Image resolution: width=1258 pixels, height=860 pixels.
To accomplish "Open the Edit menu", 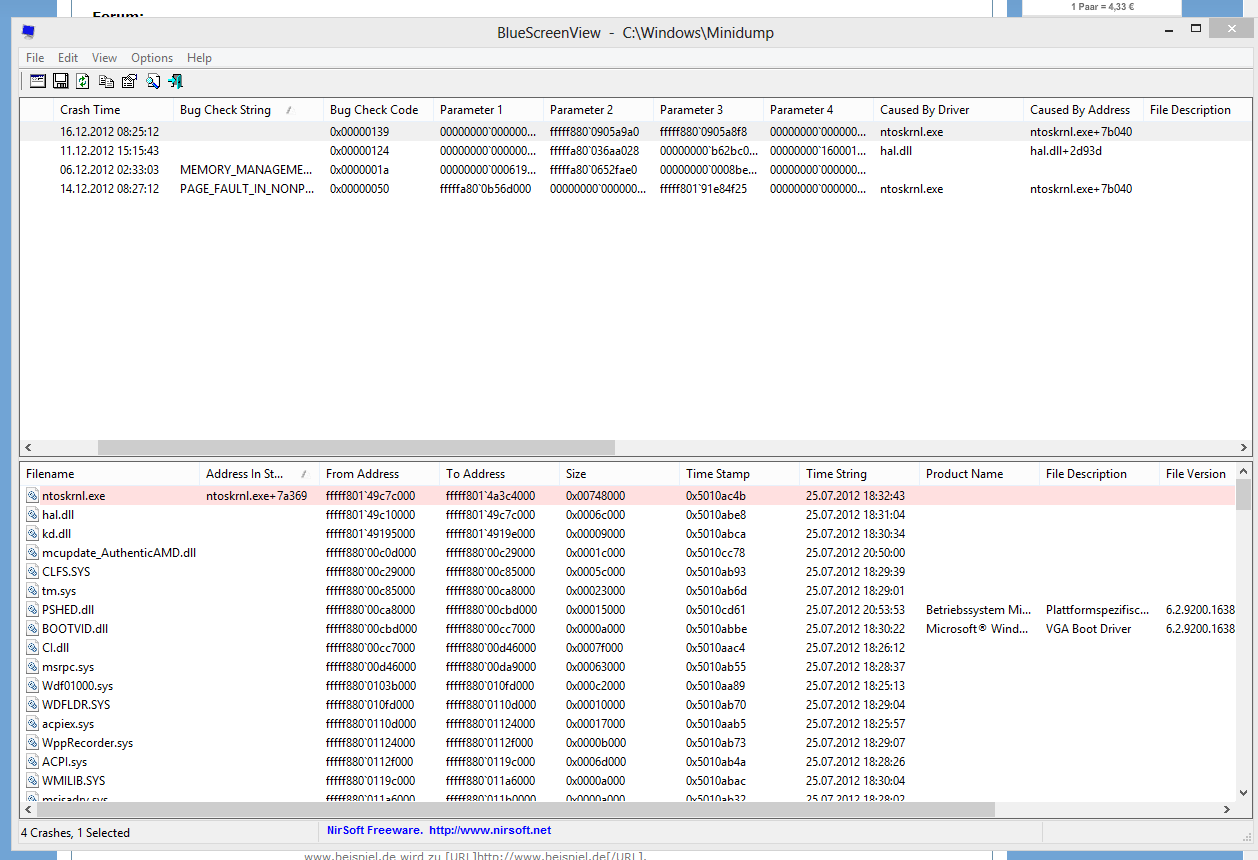I will pyautogui.click(x=68, y=58).
